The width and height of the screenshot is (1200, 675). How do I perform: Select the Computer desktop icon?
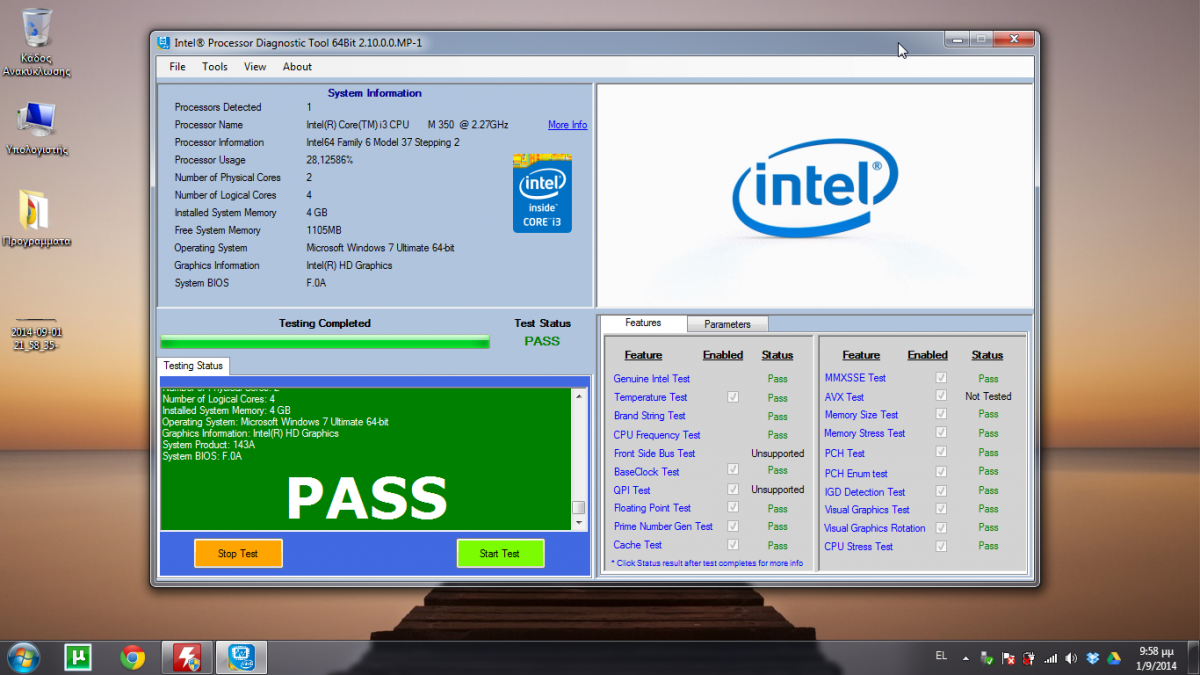[x=36, y=128]
